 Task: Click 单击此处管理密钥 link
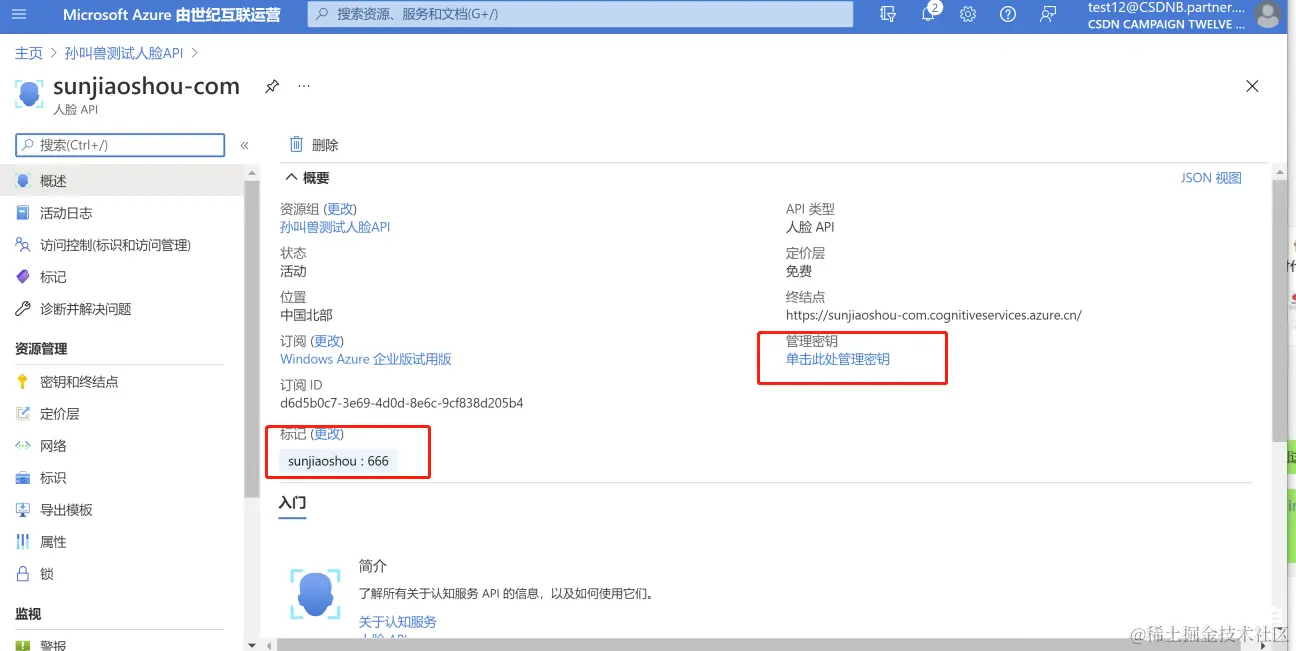[838, 359]
